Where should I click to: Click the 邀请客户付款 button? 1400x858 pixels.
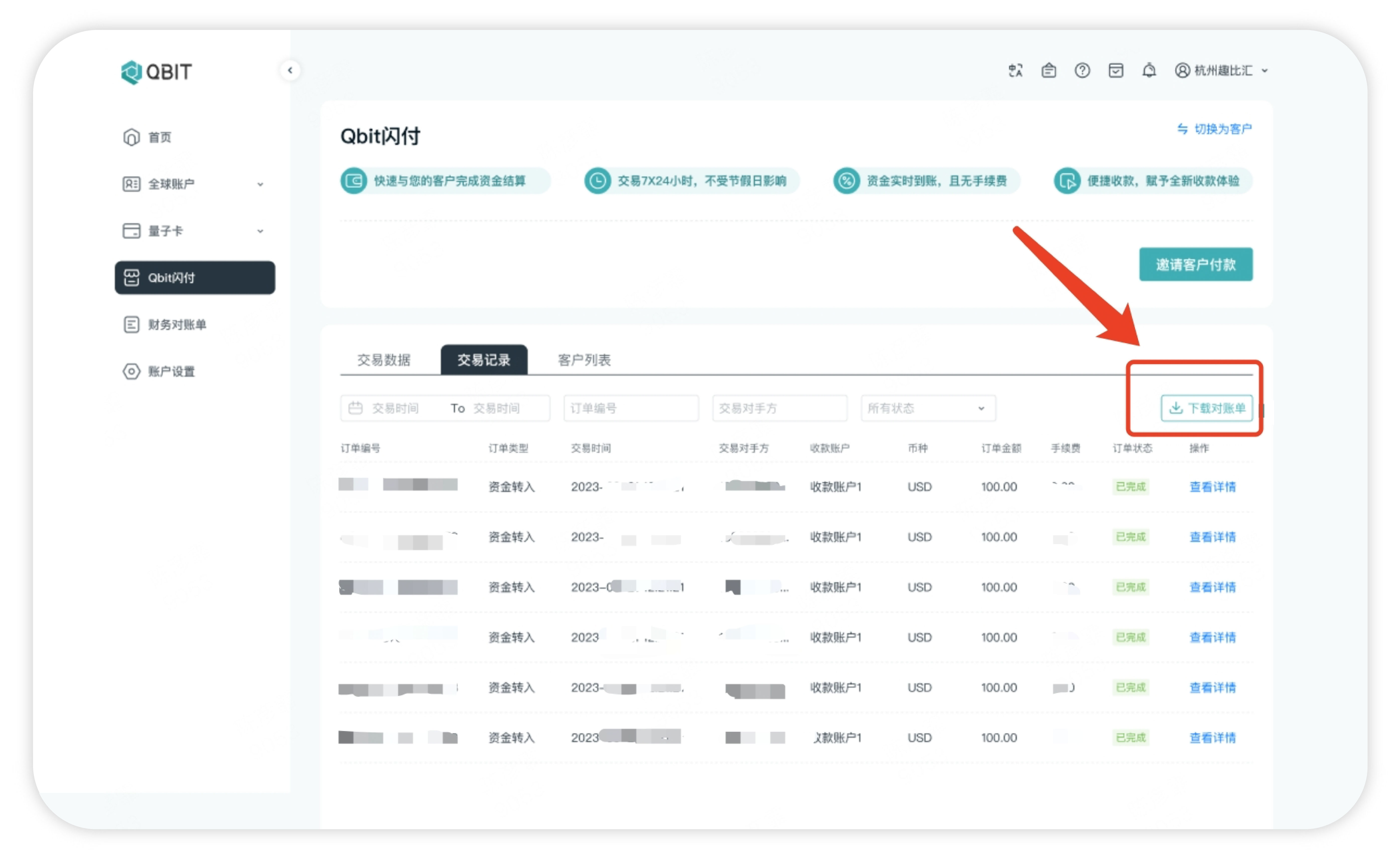pos(1197,265)
